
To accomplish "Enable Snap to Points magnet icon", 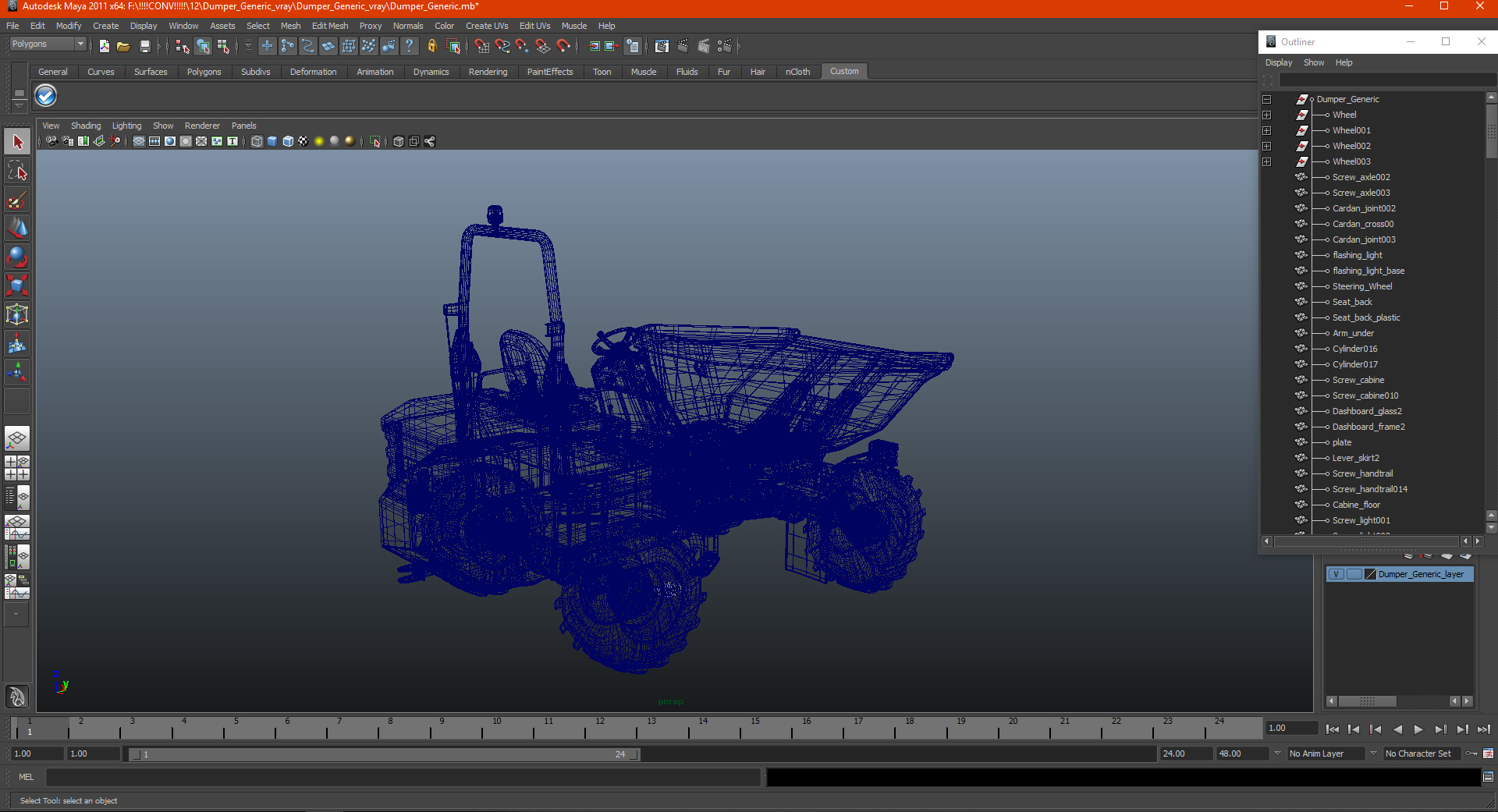I will pyautogui.click(x=523, y=46).
